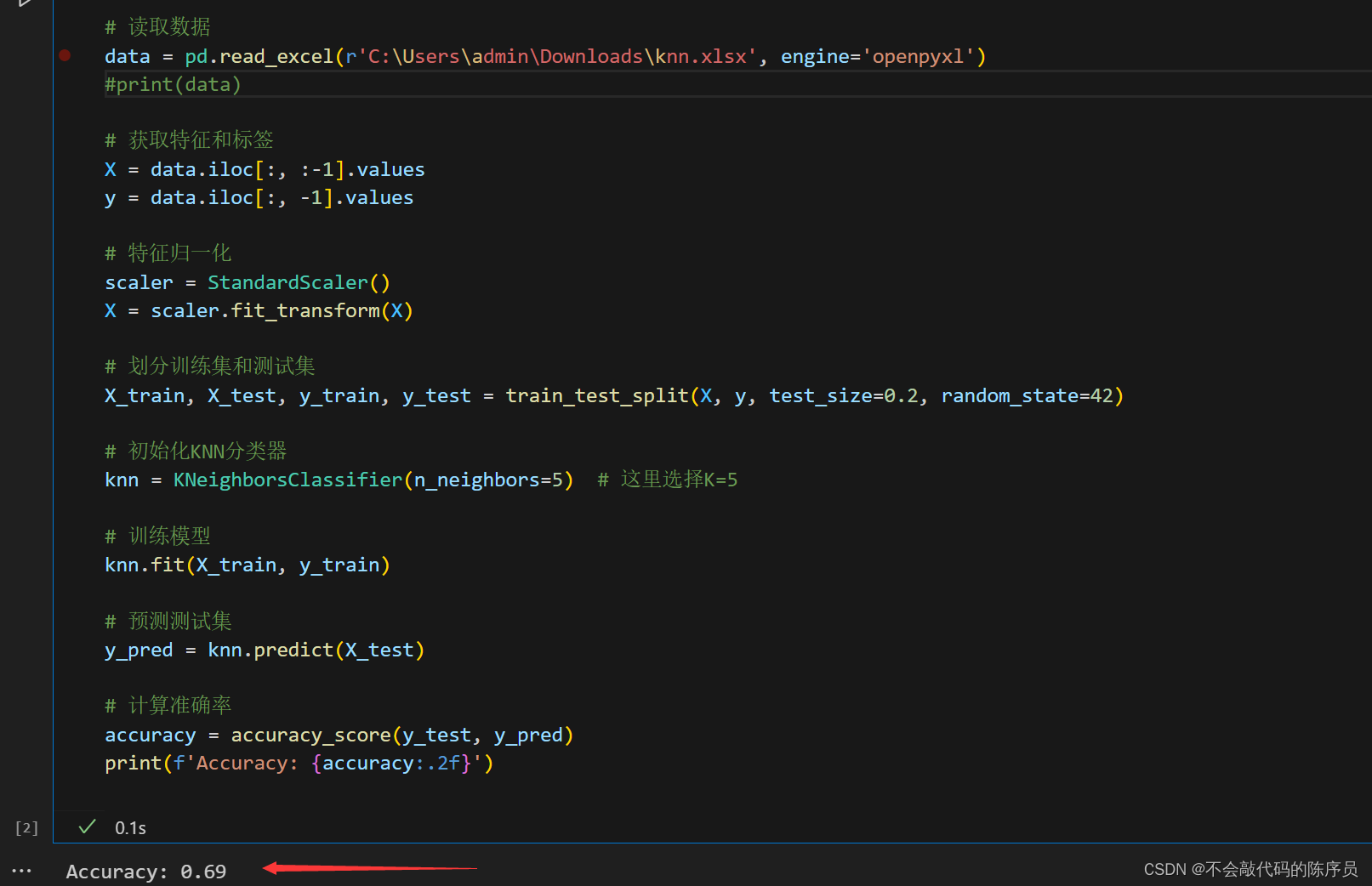Click the '# 读取数据' comment
Image resolution: width=1372 pixels, height=886 pixels.
157,27
